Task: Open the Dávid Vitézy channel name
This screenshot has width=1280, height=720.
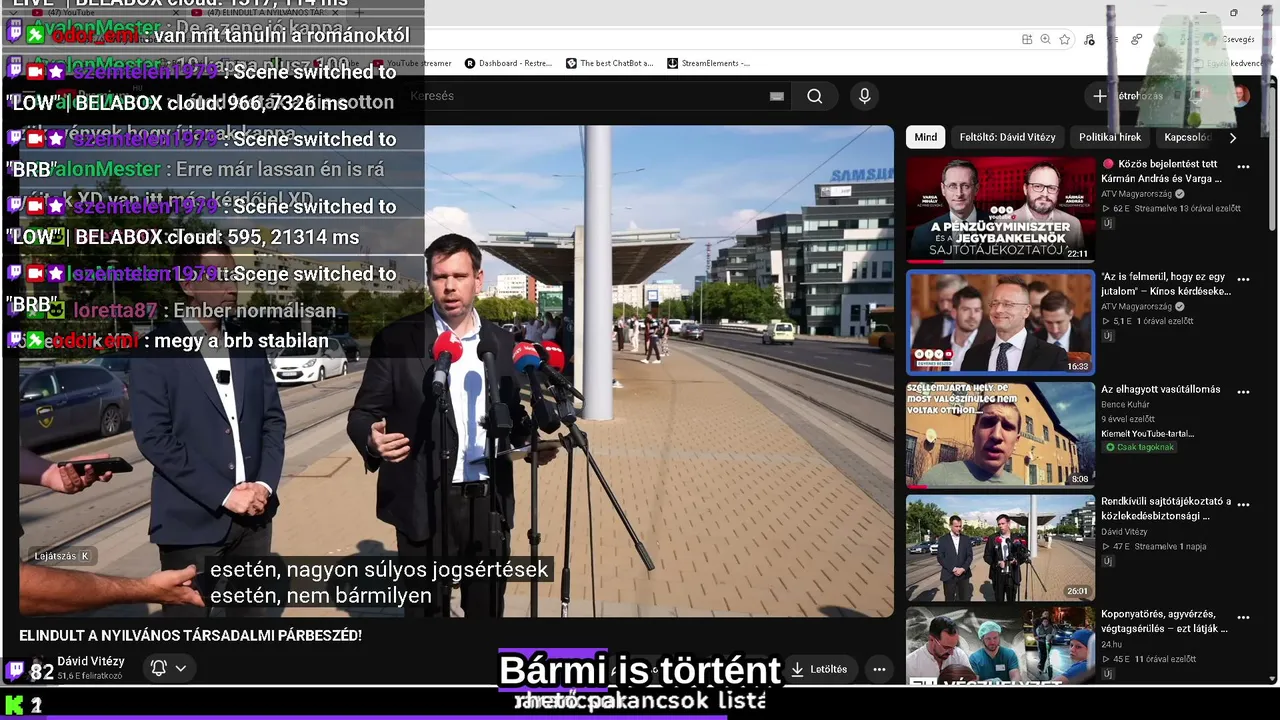Action: point(91,661)
